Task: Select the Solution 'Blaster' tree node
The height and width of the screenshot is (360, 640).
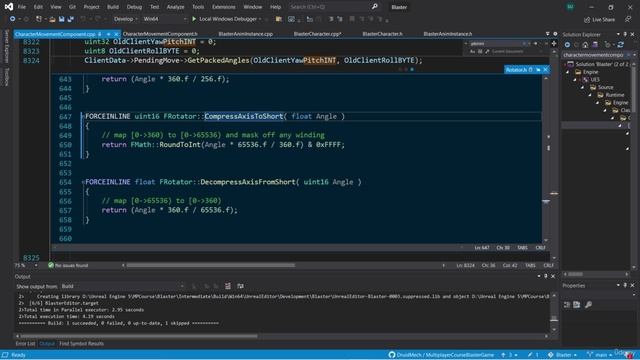Action: [598, 64]
